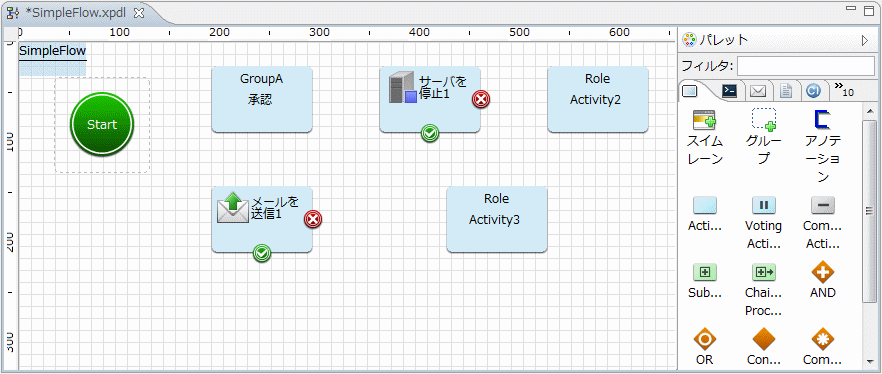Screen dimensions: 882x374
Task: Select the Role Activity3 box
Action: [x=497, y=219]
